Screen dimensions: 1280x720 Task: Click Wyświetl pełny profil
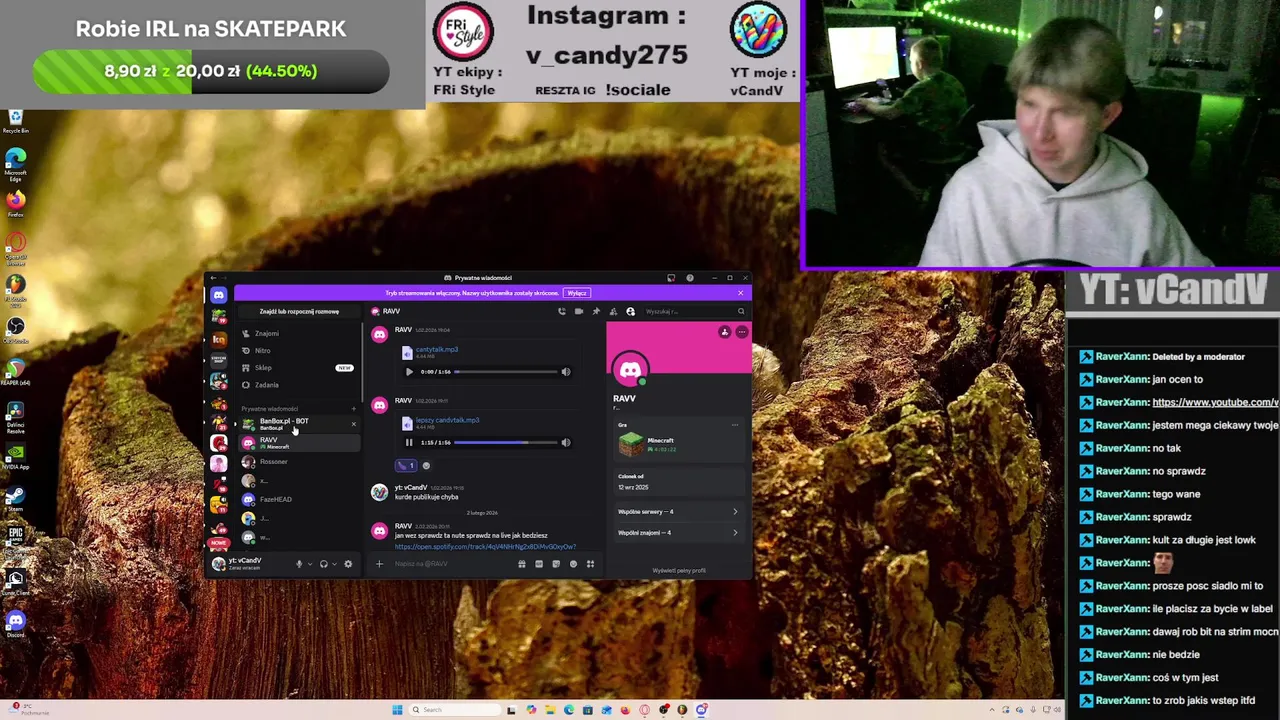(x=679, y=571)
